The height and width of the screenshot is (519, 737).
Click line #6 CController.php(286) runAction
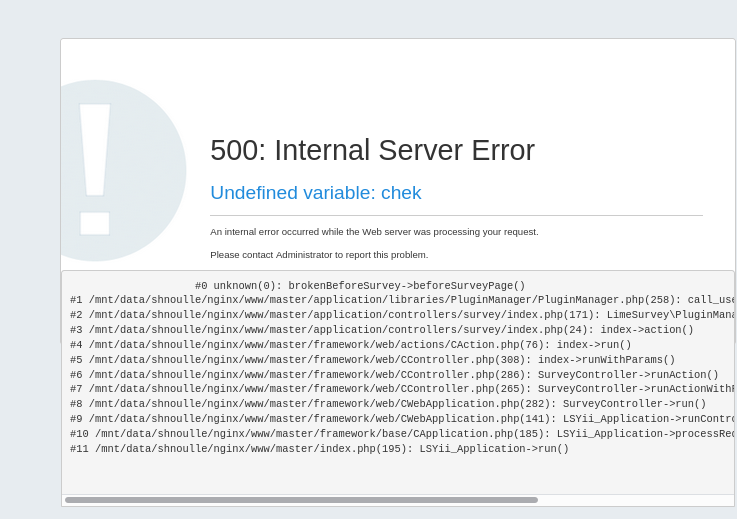point(394,375)
